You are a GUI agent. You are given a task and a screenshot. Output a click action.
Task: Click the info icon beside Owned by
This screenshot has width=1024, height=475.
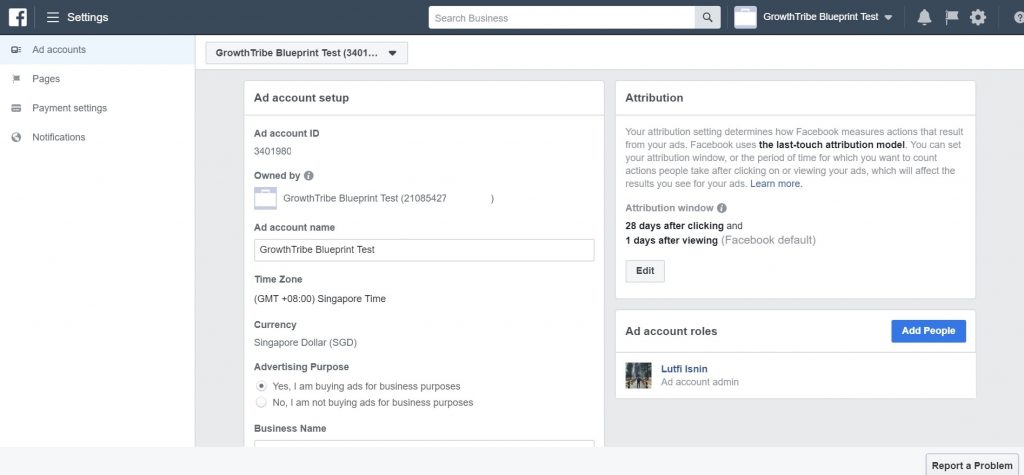[x=309, y=175]
